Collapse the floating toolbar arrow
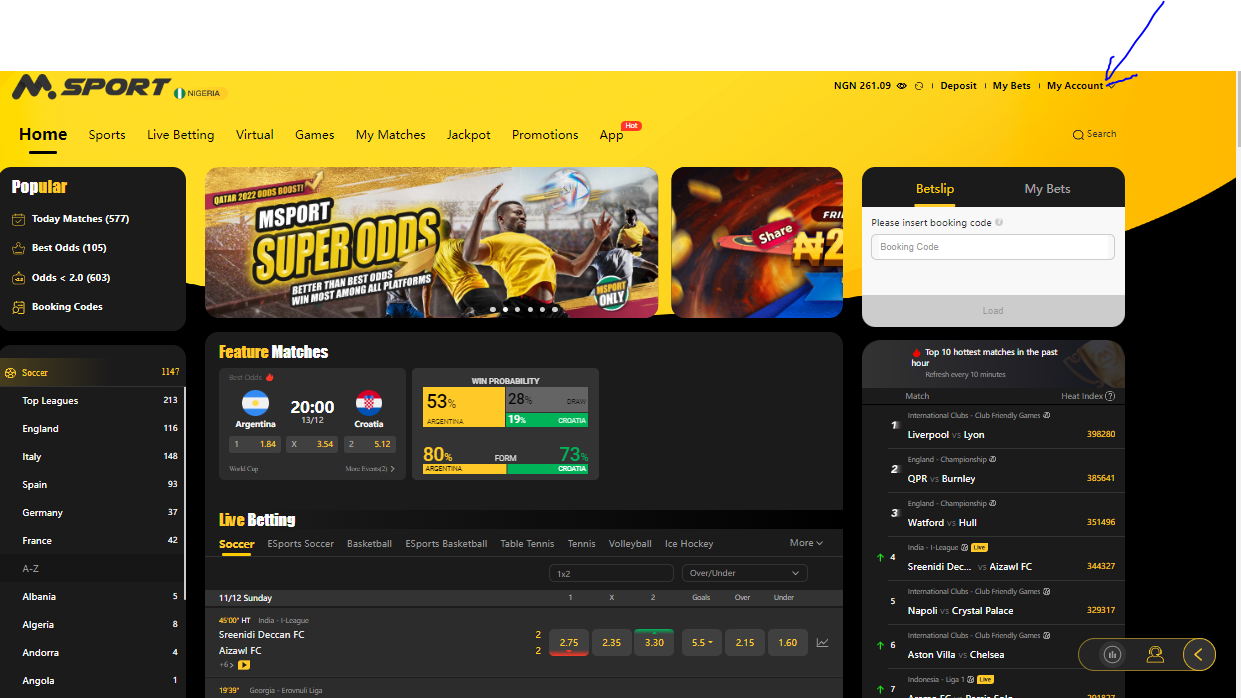The width and height of the screenshot is (1241, 698). 1199,655
